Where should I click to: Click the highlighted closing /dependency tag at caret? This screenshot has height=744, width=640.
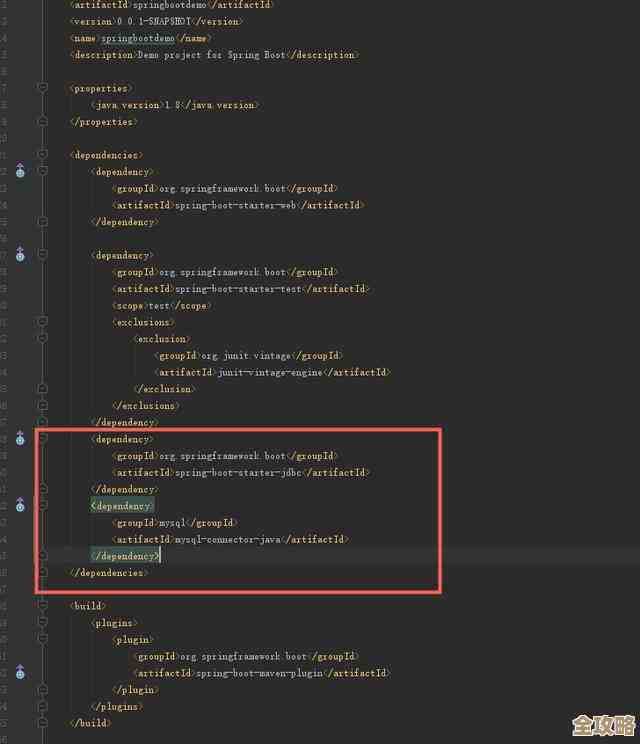click(x=125, y=556)
